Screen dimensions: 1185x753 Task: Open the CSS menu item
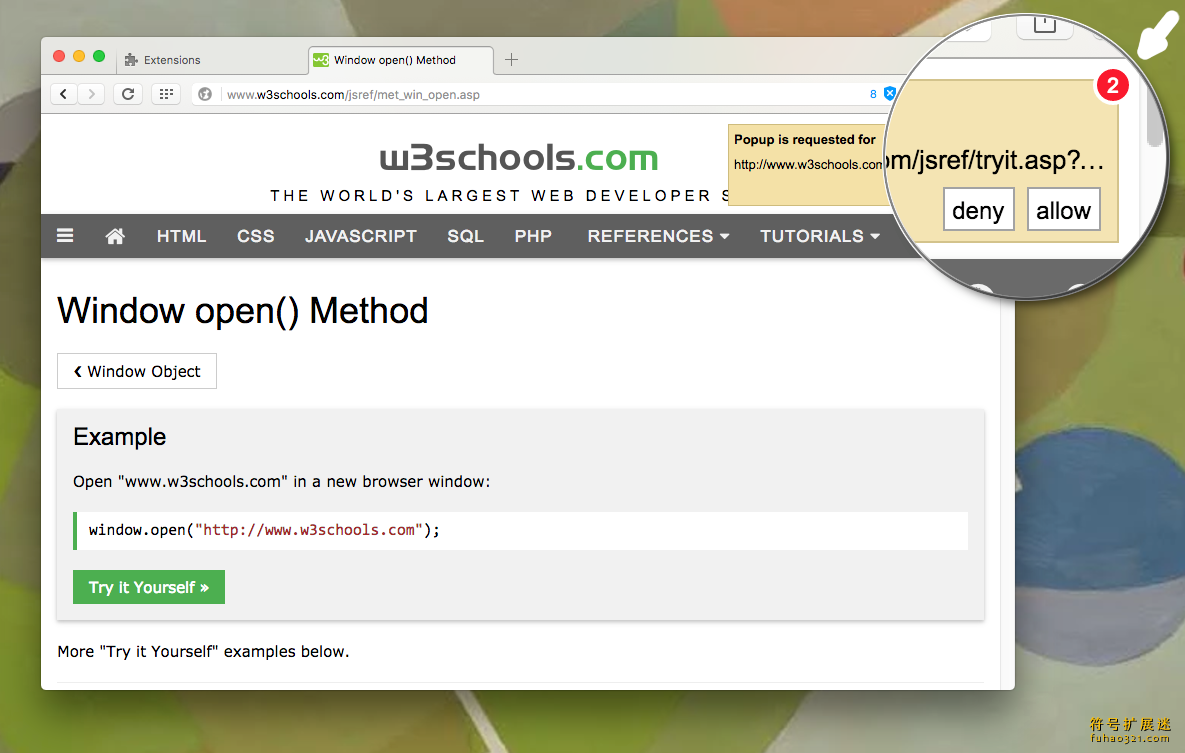pyautogui.click(x=255, y=236)
